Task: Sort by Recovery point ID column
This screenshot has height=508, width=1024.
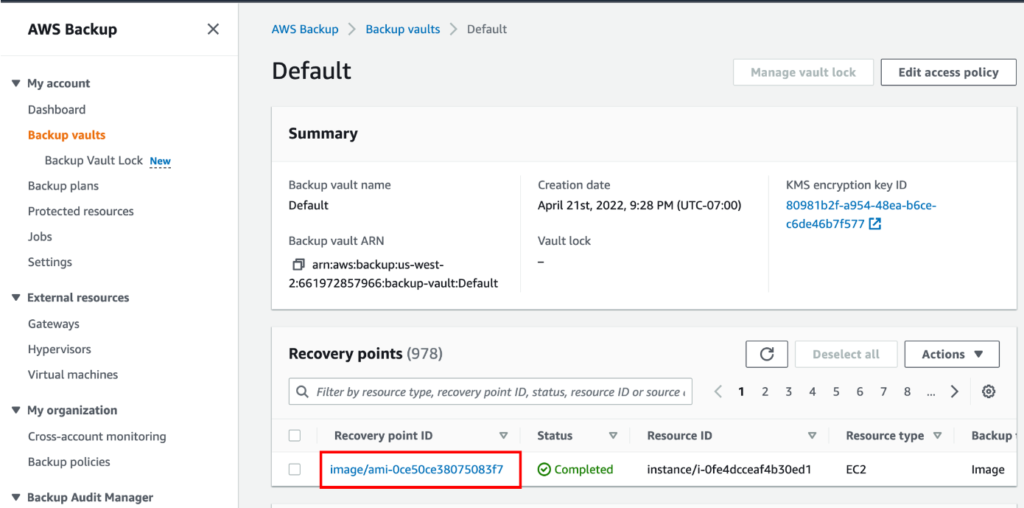Action: (x=503, y=436)
